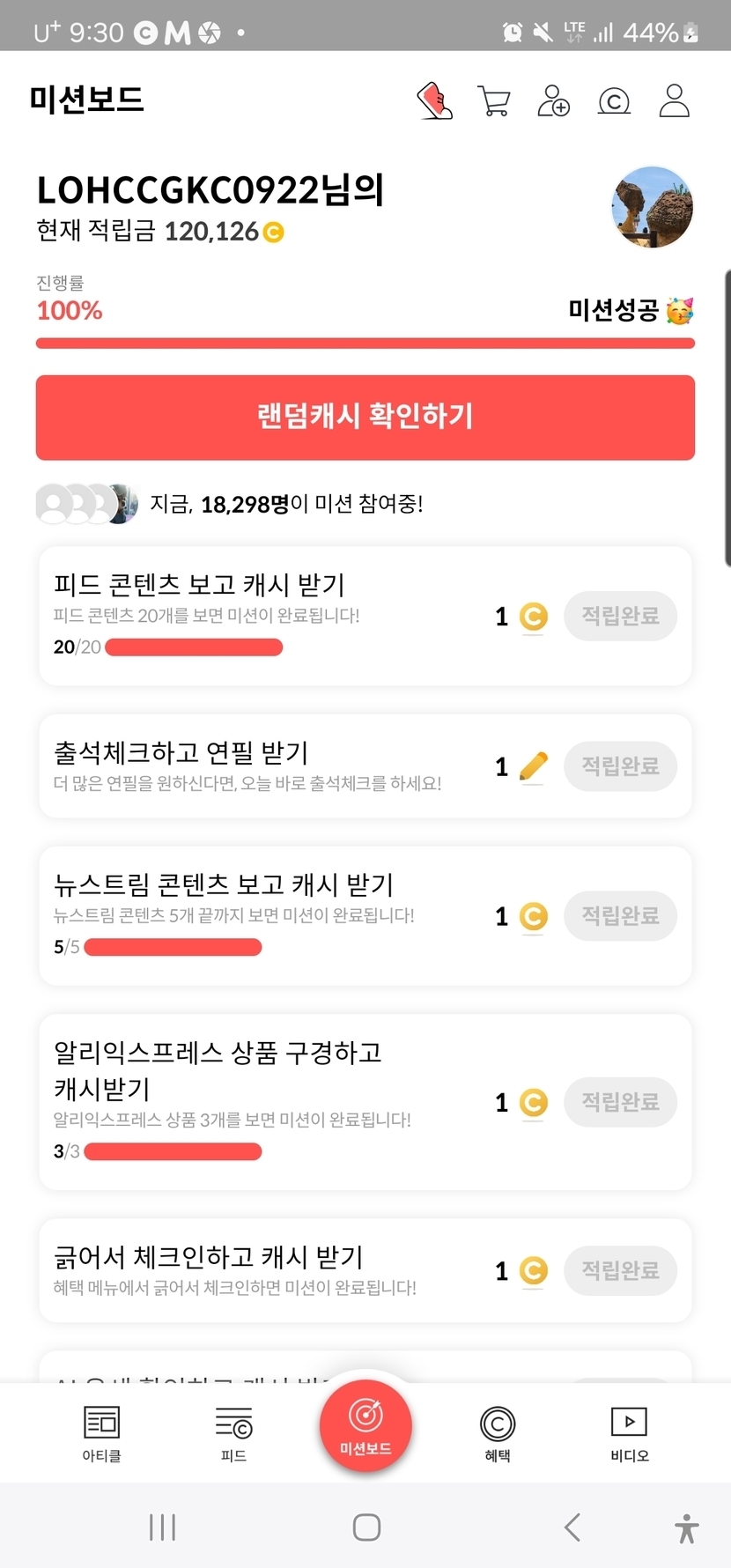The width and height of the screenshot is (731, 1568).
Task: Tap the invite friend icon
Action: click(553, 101)
